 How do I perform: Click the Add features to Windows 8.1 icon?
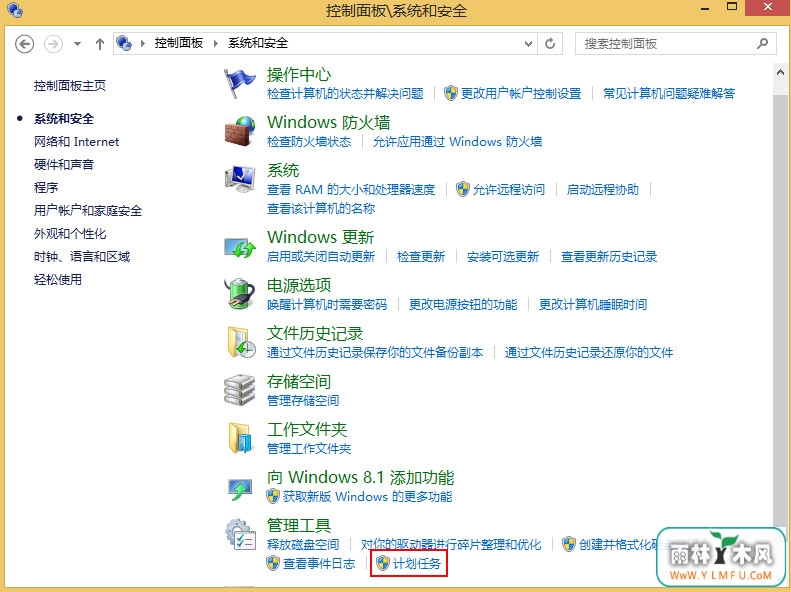[x=240, y=488]
